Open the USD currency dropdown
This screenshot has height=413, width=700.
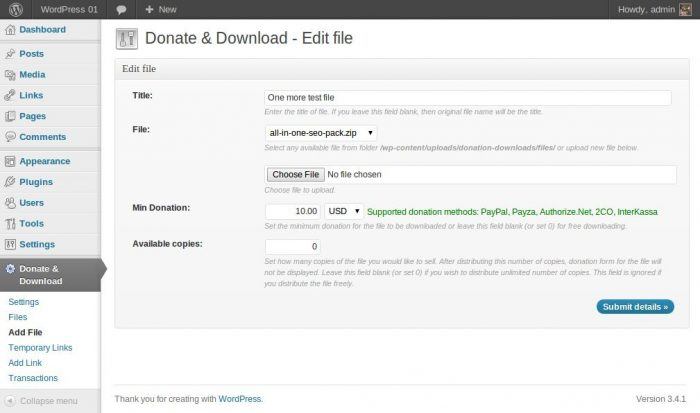click(344, 211)
